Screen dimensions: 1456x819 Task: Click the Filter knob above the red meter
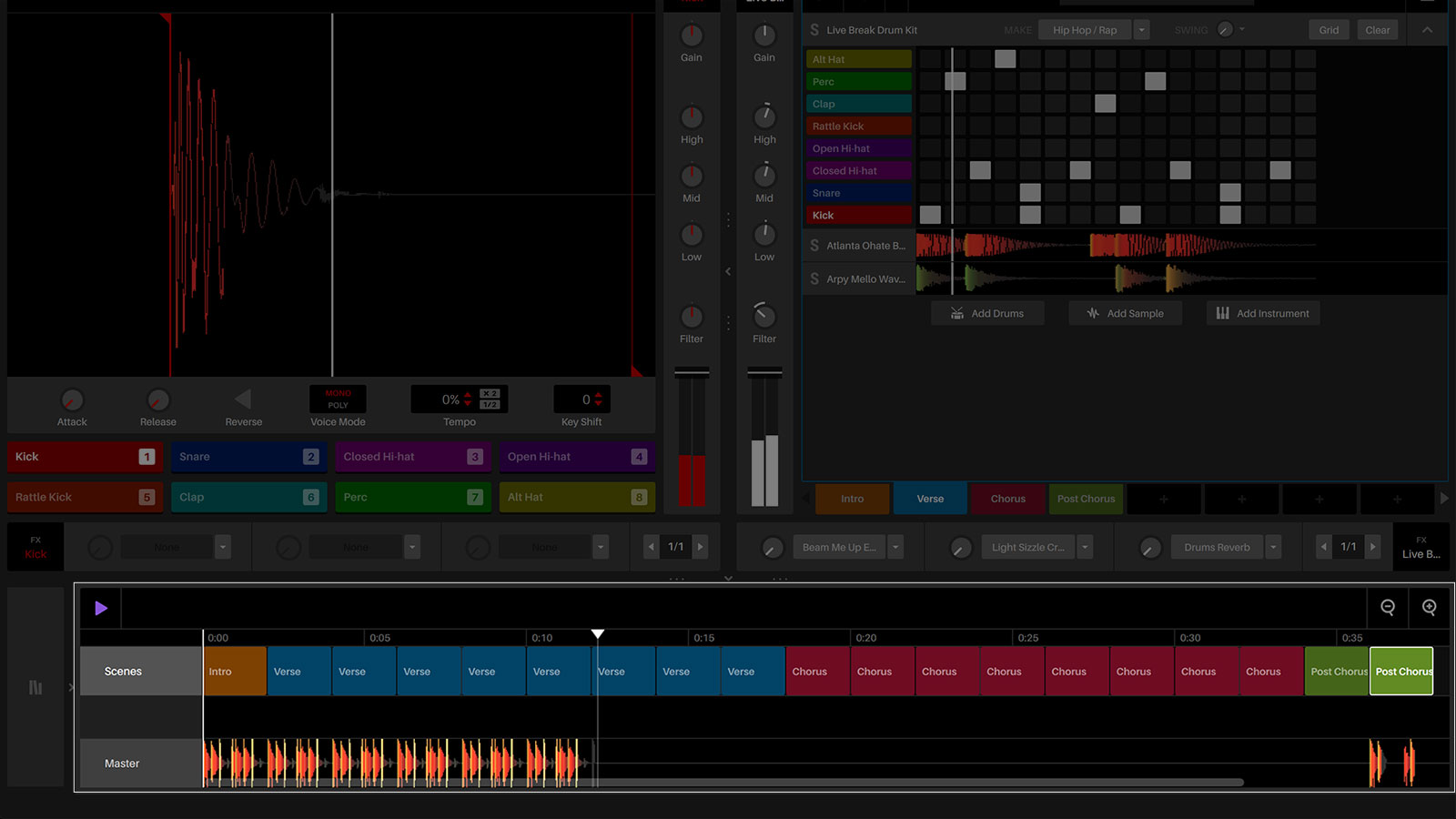[x=692, y=317]
